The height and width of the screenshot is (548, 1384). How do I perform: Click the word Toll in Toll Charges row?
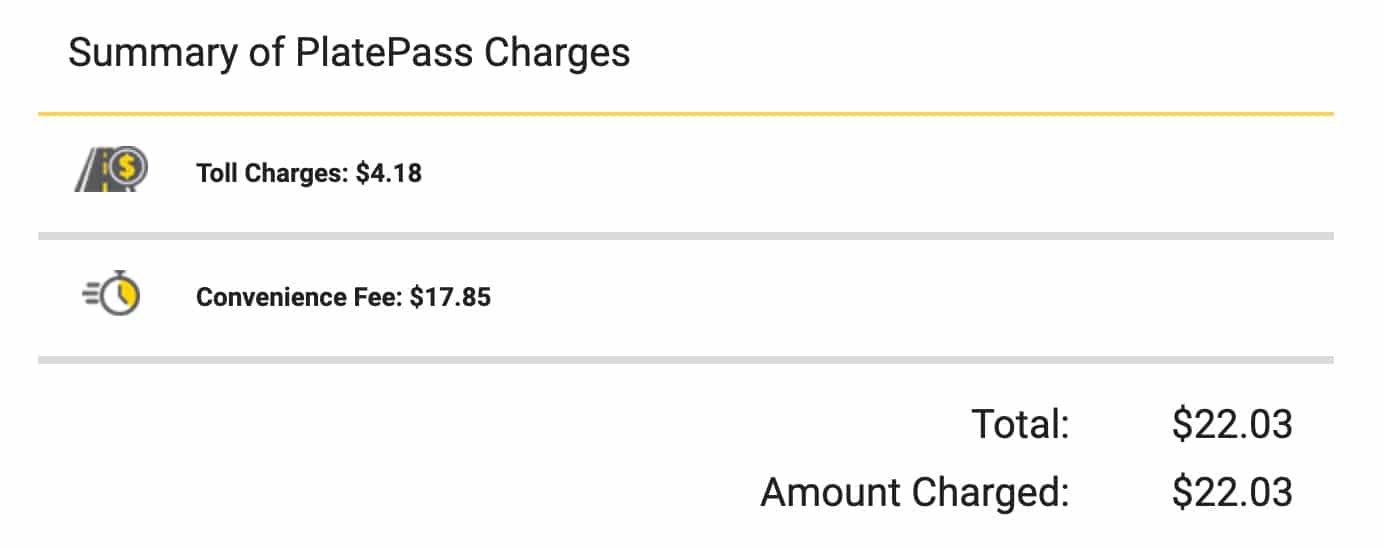(213, 174)
